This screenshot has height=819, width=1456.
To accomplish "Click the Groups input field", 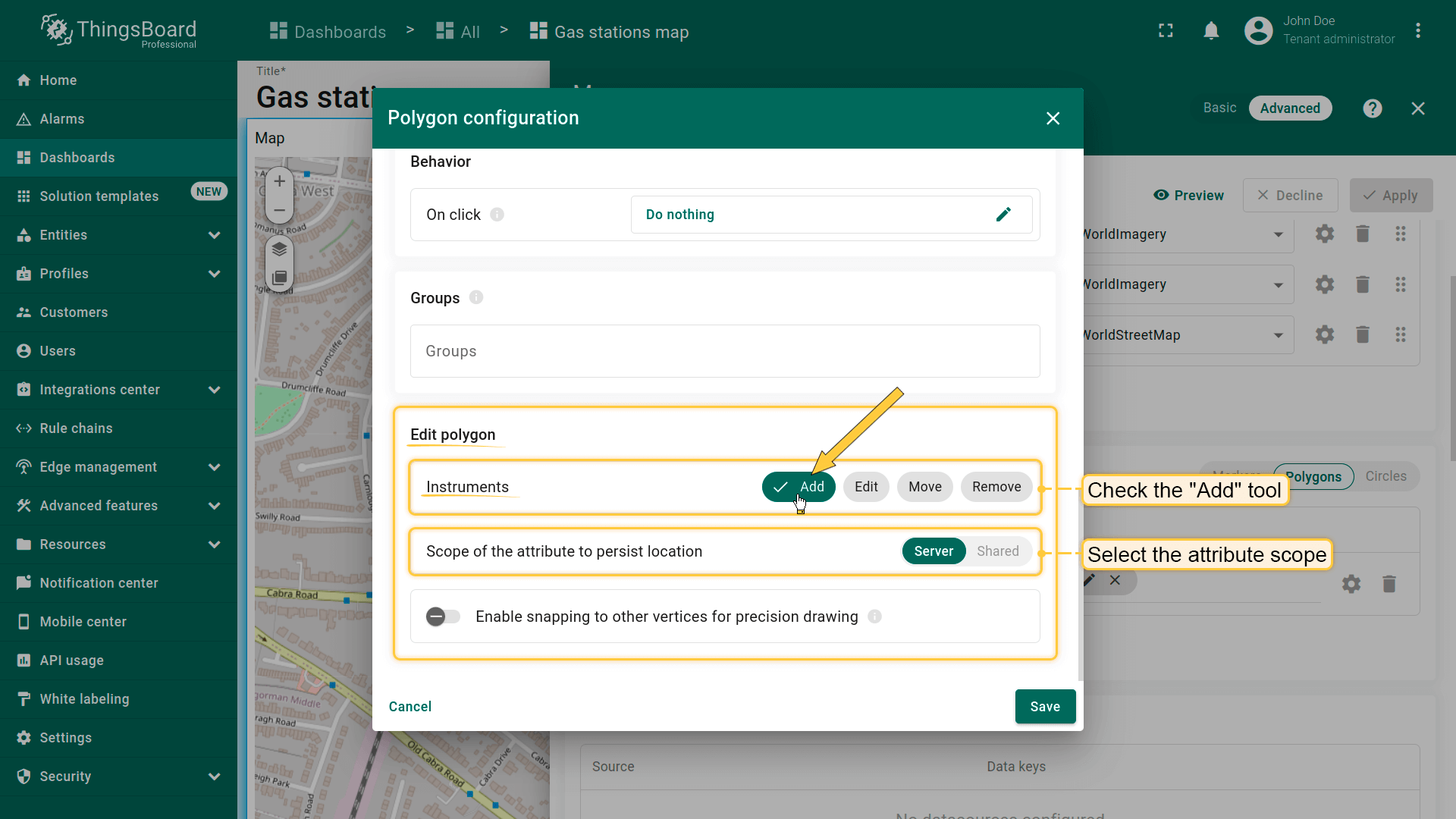I will click(724, 351).
